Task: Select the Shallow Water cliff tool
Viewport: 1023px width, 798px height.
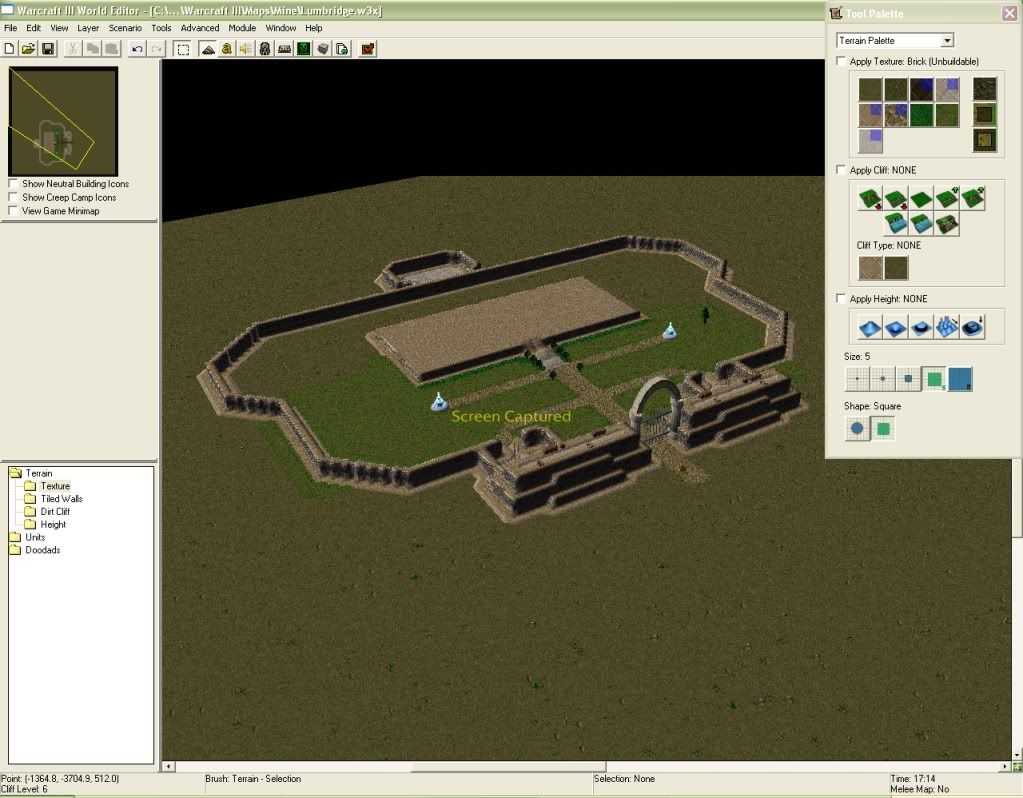Action: coord(921,224)
